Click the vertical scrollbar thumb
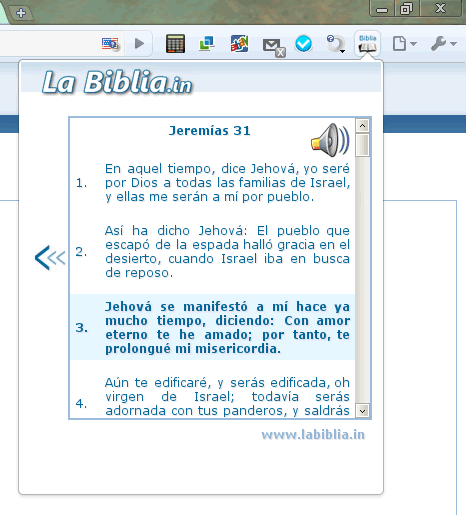466x515 pixels. [363, 145]
